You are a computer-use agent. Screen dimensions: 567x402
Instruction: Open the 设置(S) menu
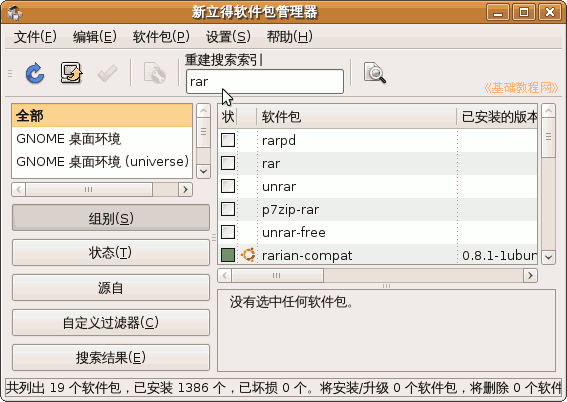click(x=228, y=37)
